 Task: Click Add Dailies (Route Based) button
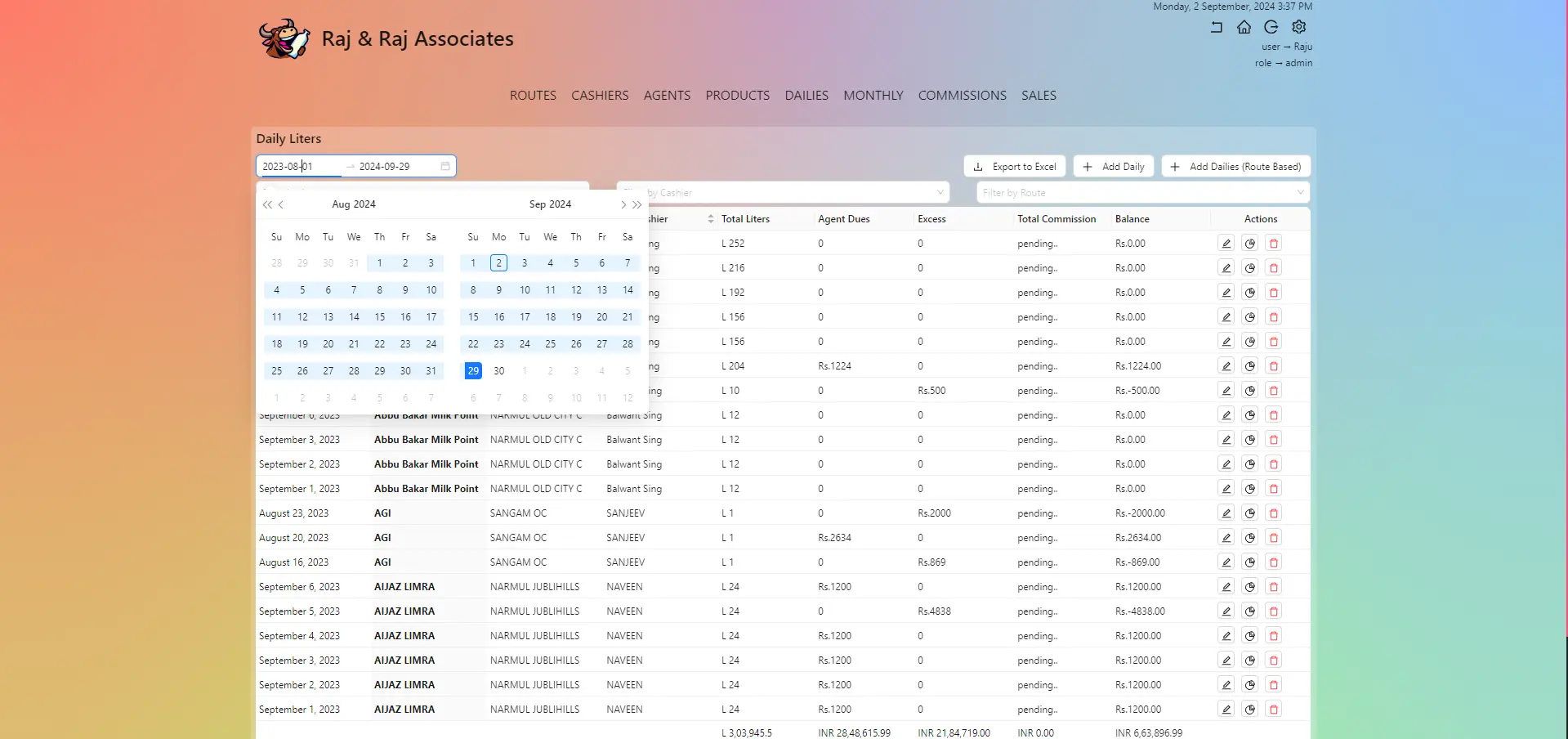click(1236, 167)
